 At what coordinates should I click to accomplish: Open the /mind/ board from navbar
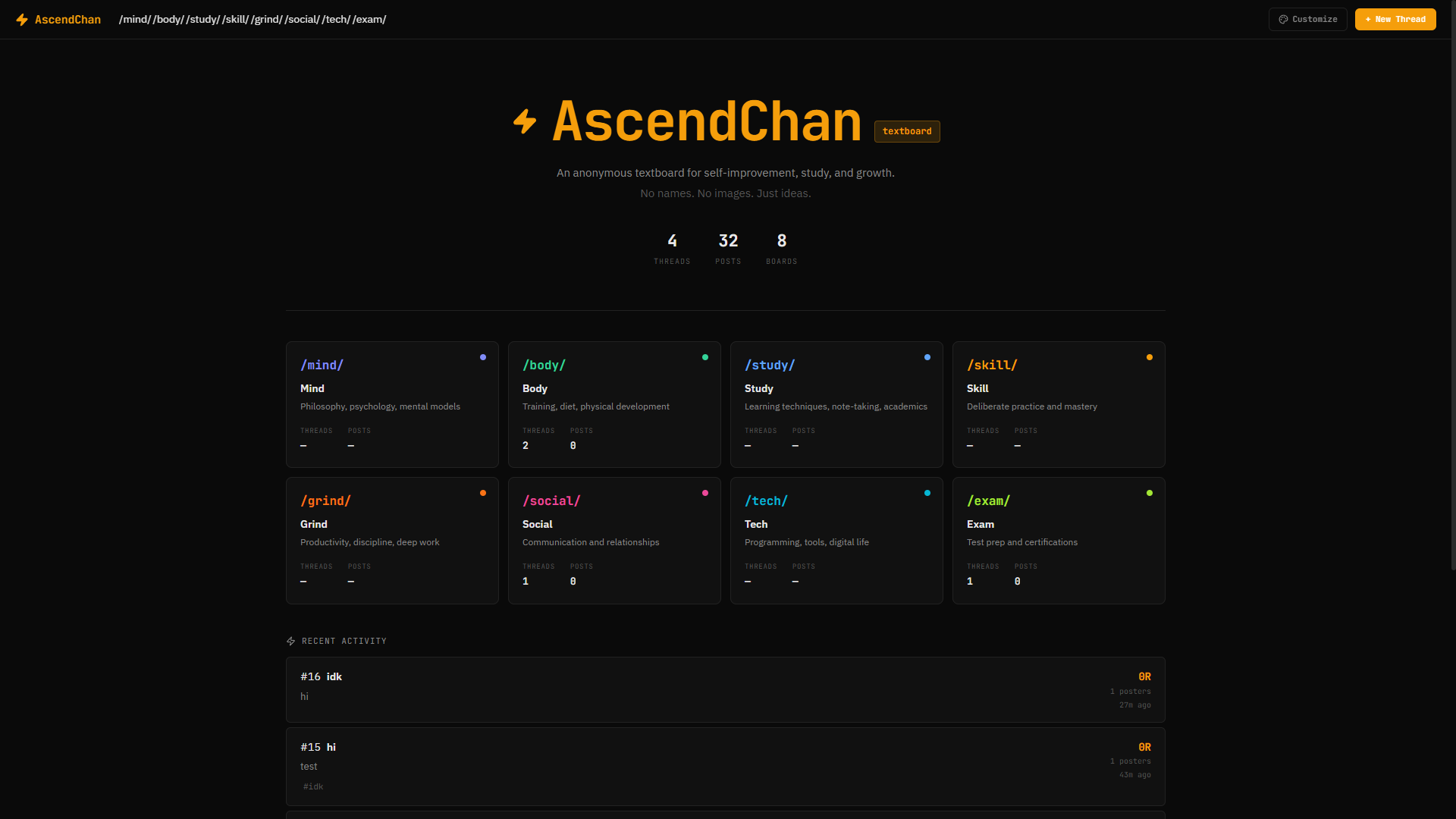[x=135, y=20]
